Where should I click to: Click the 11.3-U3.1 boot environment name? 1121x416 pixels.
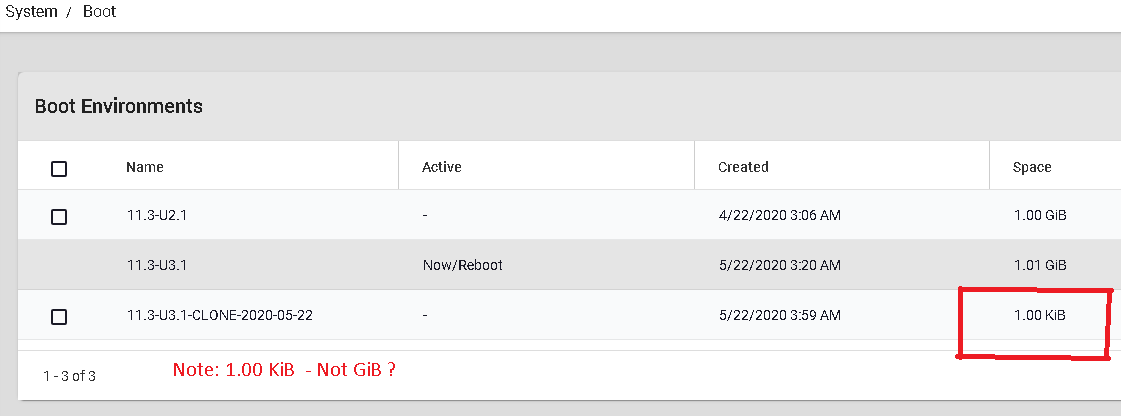pyautogui.click(x=155, y=265)
